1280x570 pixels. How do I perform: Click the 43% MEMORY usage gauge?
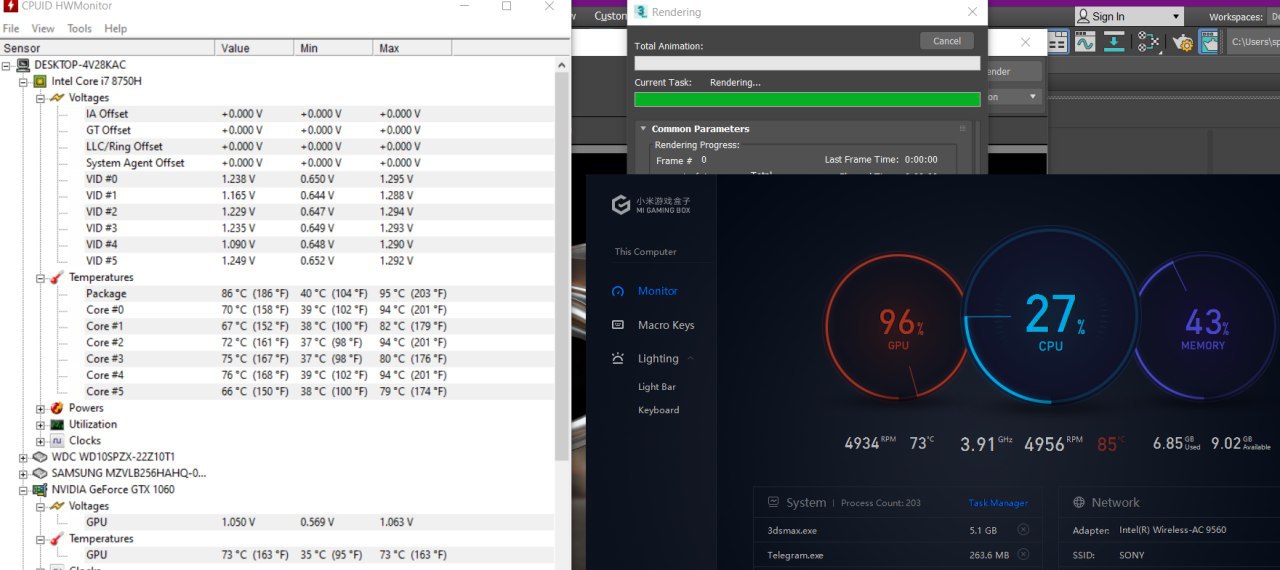[x=1203, y=328]
